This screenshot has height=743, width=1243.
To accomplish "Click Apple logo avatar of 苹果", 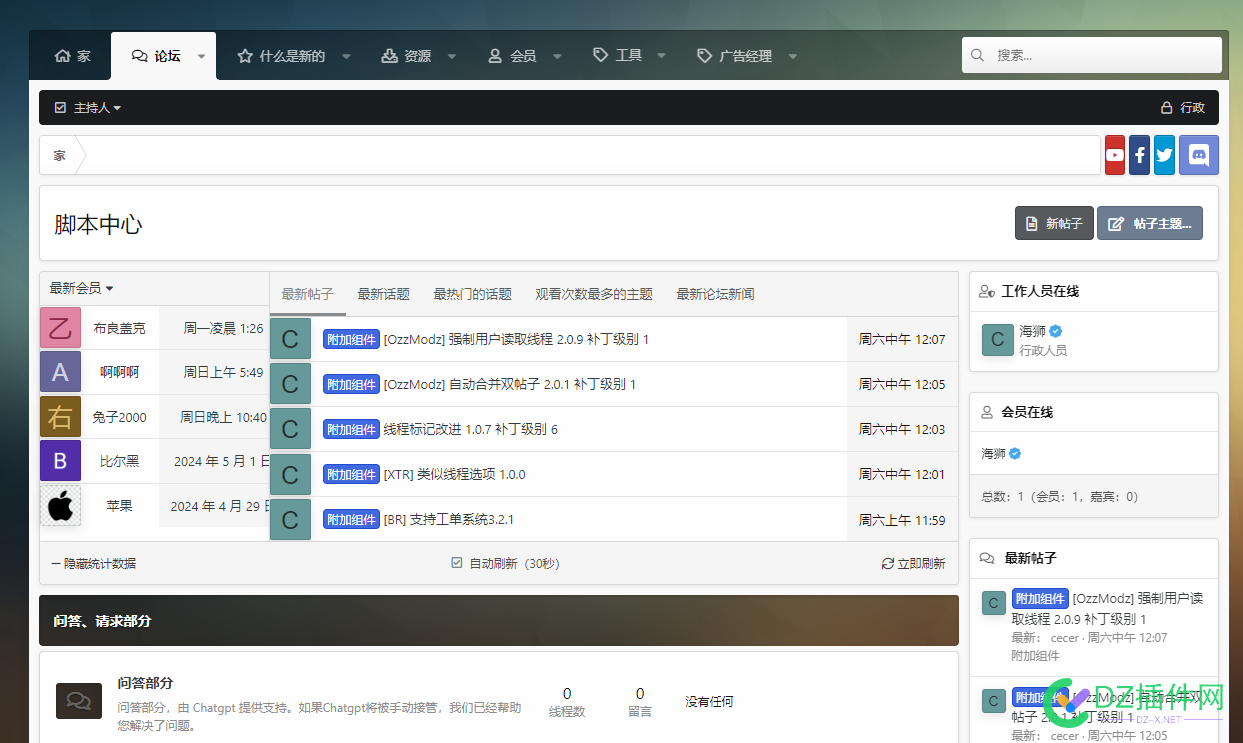I will tap(60, 506).
